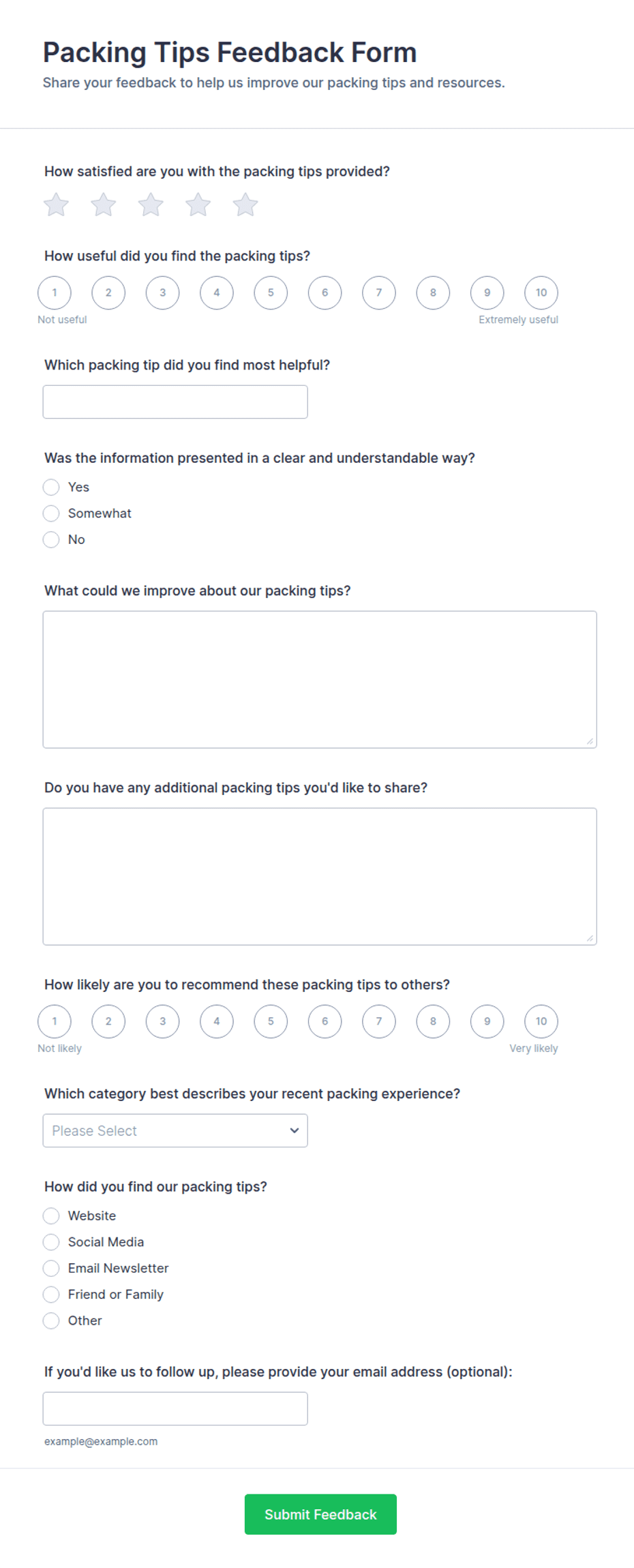Click the email address input field
634x1568 pixels.
[x=175, y=1408]
